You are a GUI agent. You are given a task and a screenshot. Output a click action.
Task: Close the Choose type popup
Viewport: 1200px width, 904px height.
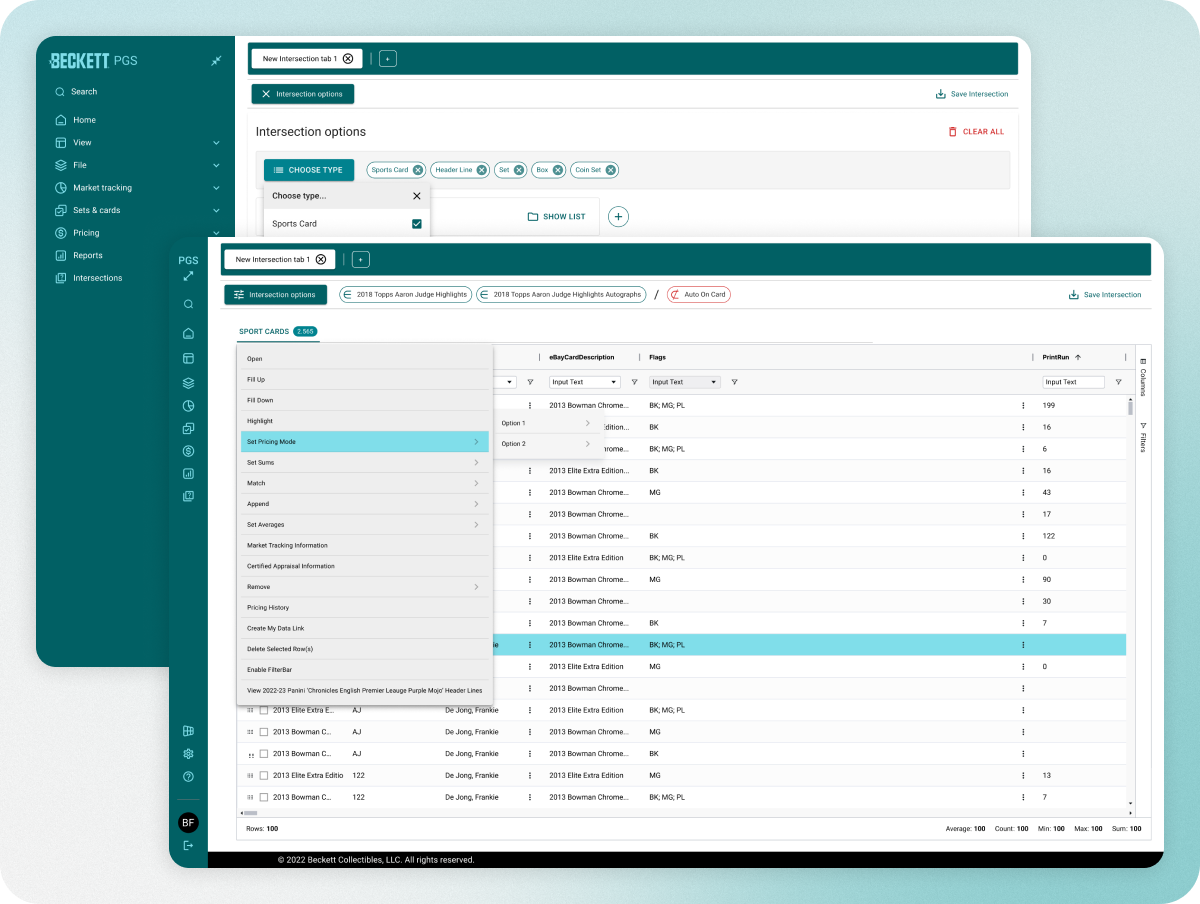(x=417, y=196)
